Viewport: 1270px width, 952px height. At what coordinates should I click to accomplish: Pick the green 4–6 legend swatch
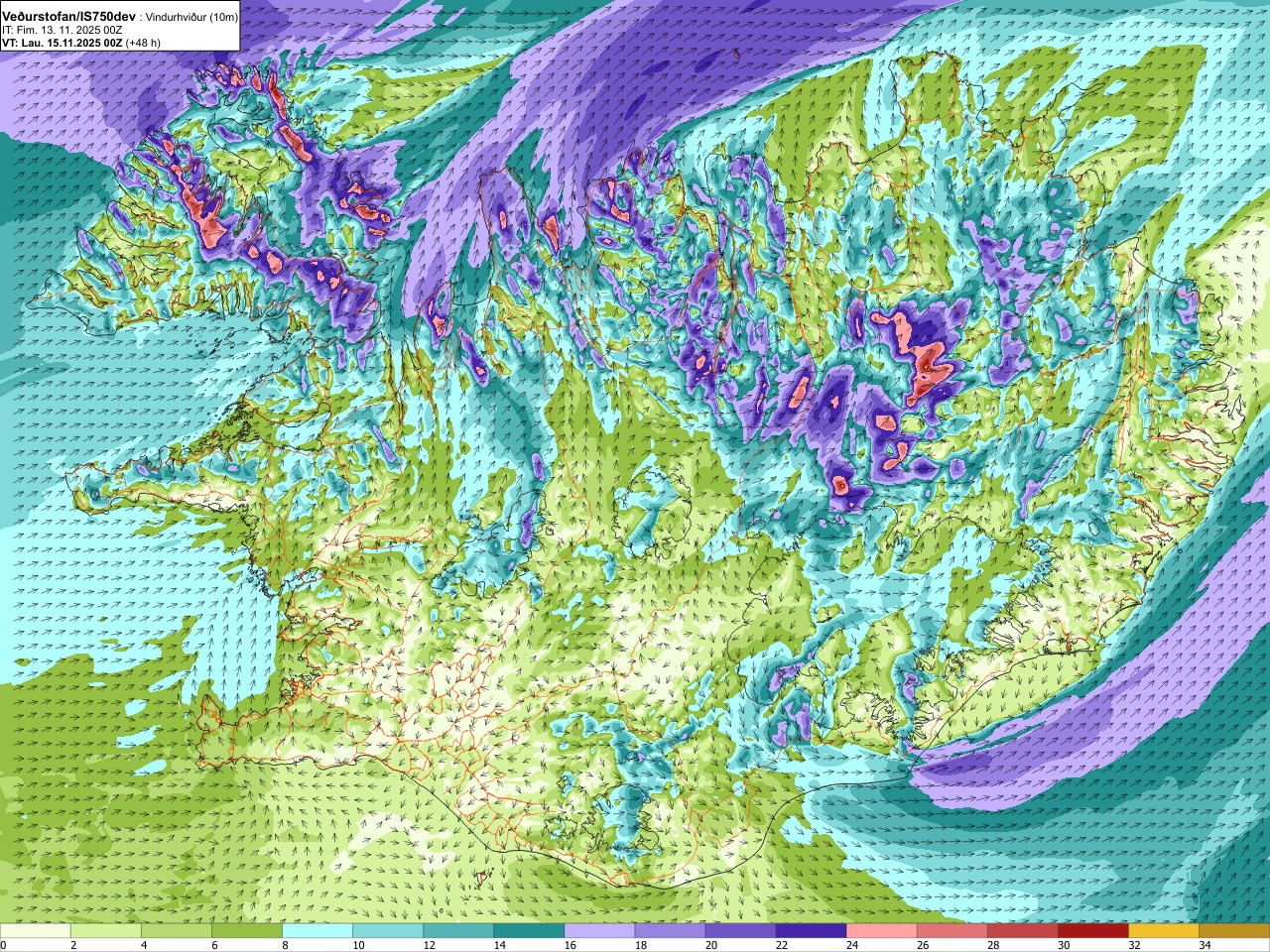[177, 931]
